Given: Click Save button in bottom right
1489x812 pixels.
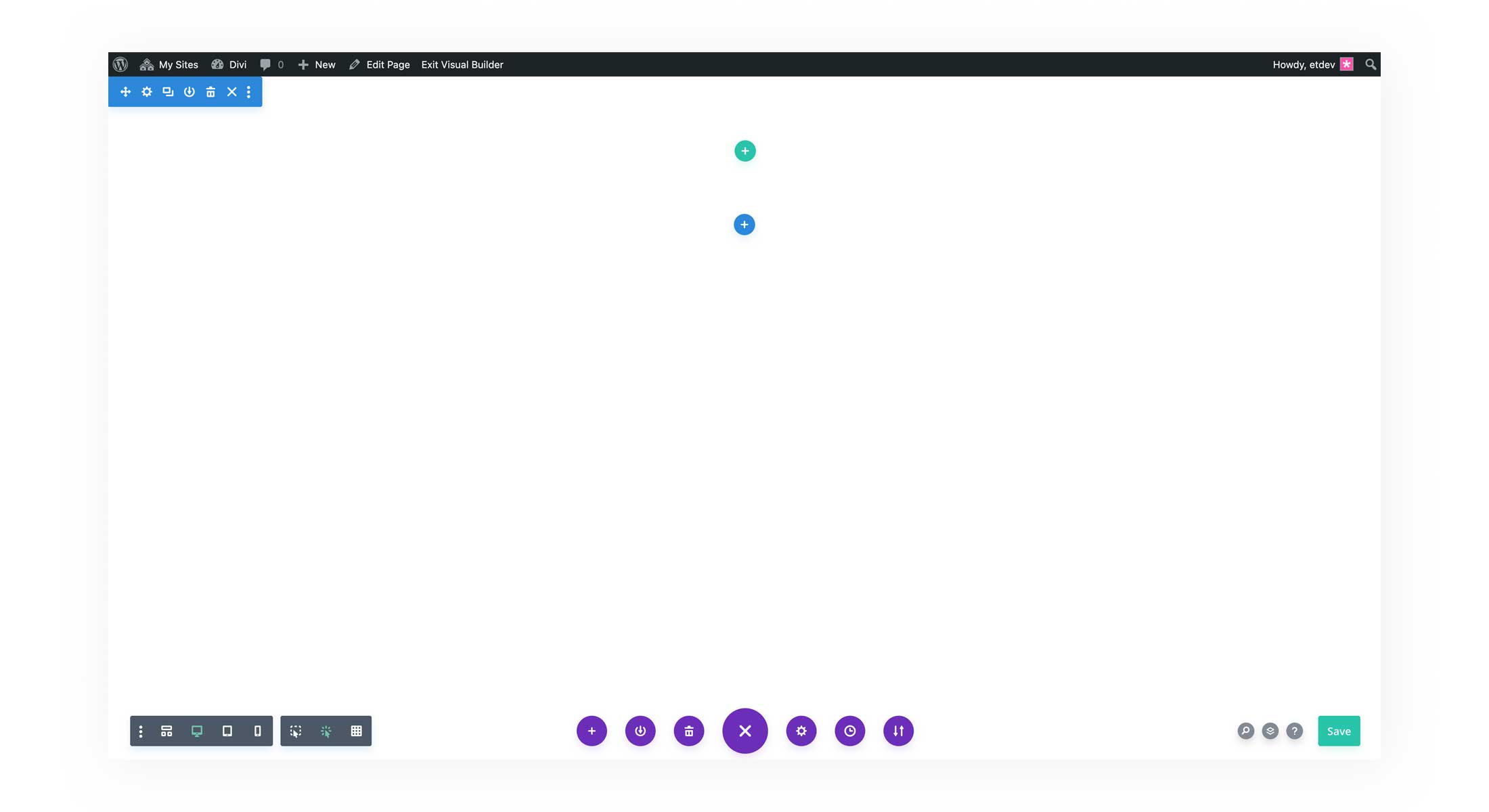Looking at the screenshot, I should tap(1339, 730).
